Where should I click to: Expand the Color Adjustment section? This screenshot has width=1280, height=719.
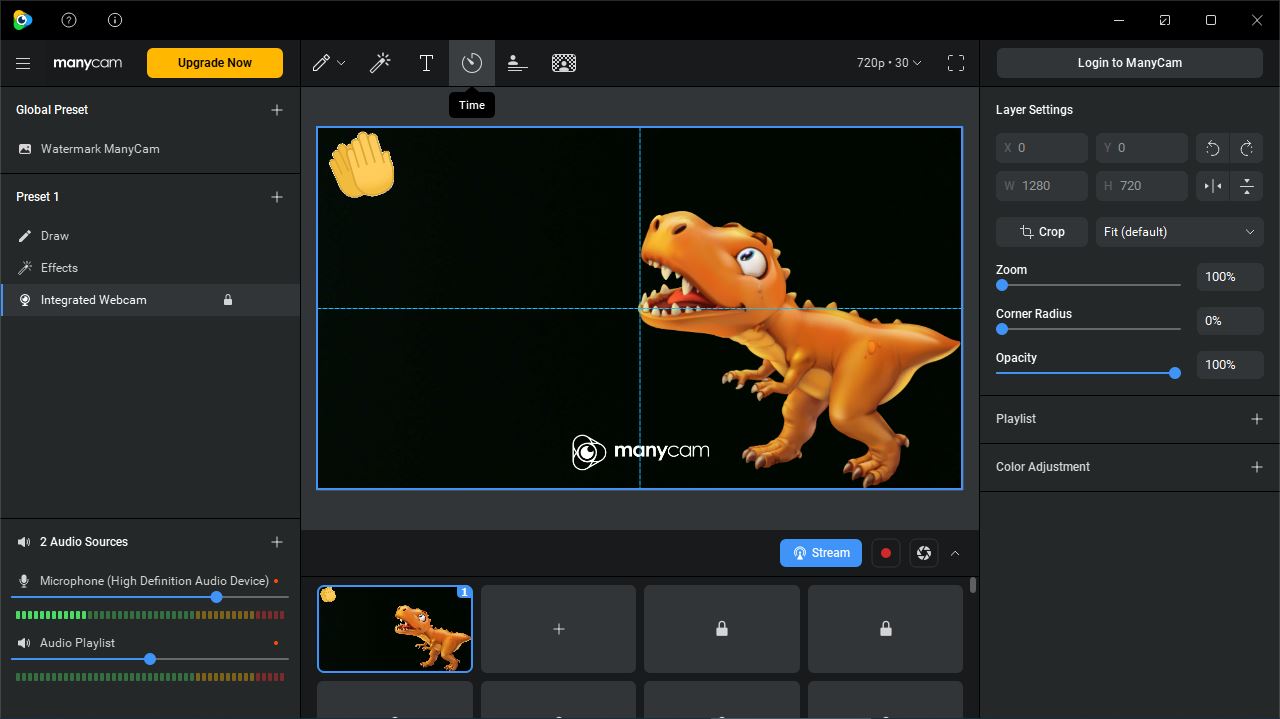[x=1257, y=467]
